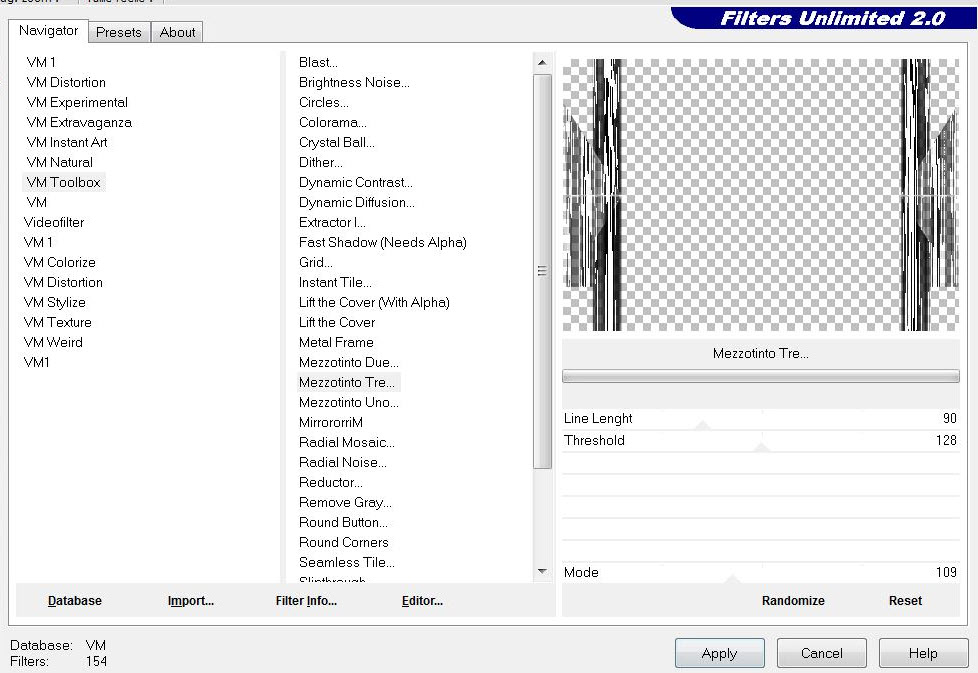This screenshot has height=673, width=978.
Task: Select the Radial Noise... filter
Action: pyautogui.click(x=342, y=462)
